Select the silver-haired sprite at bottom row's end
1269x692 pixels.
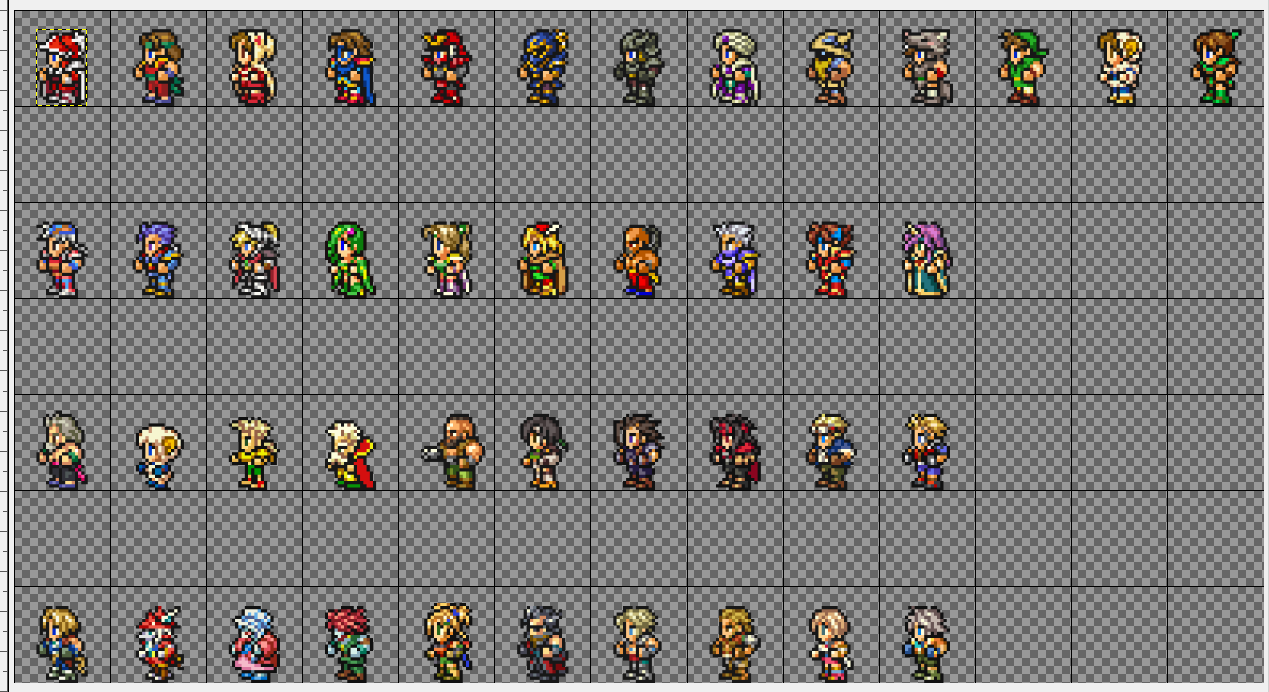[x=926, y=644]
